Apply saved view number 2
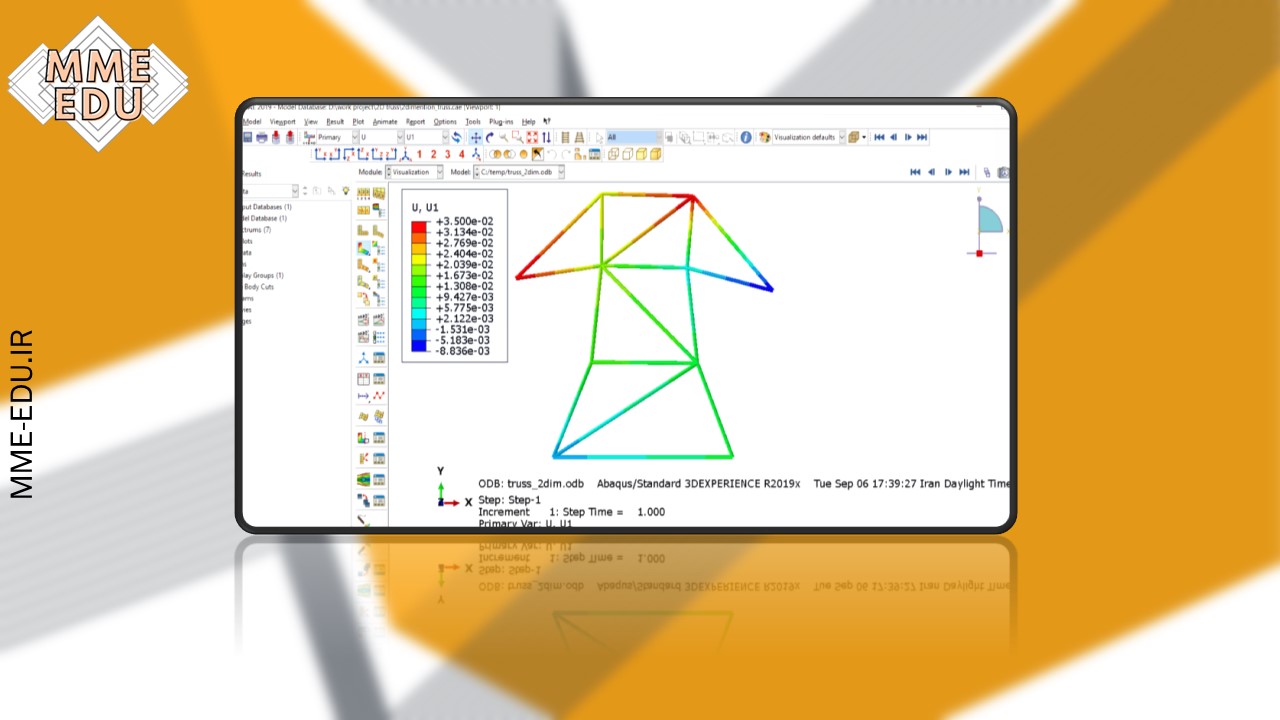 coord(433,155)
